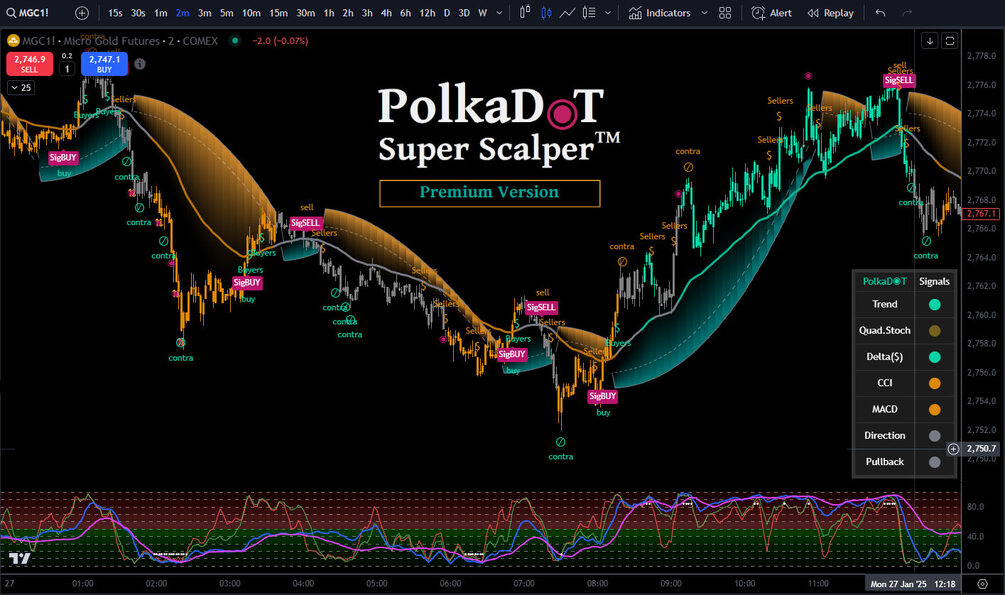Select the candles chart style icon
Viewport: 1005px width, 595px height.
tap(546, 13)
